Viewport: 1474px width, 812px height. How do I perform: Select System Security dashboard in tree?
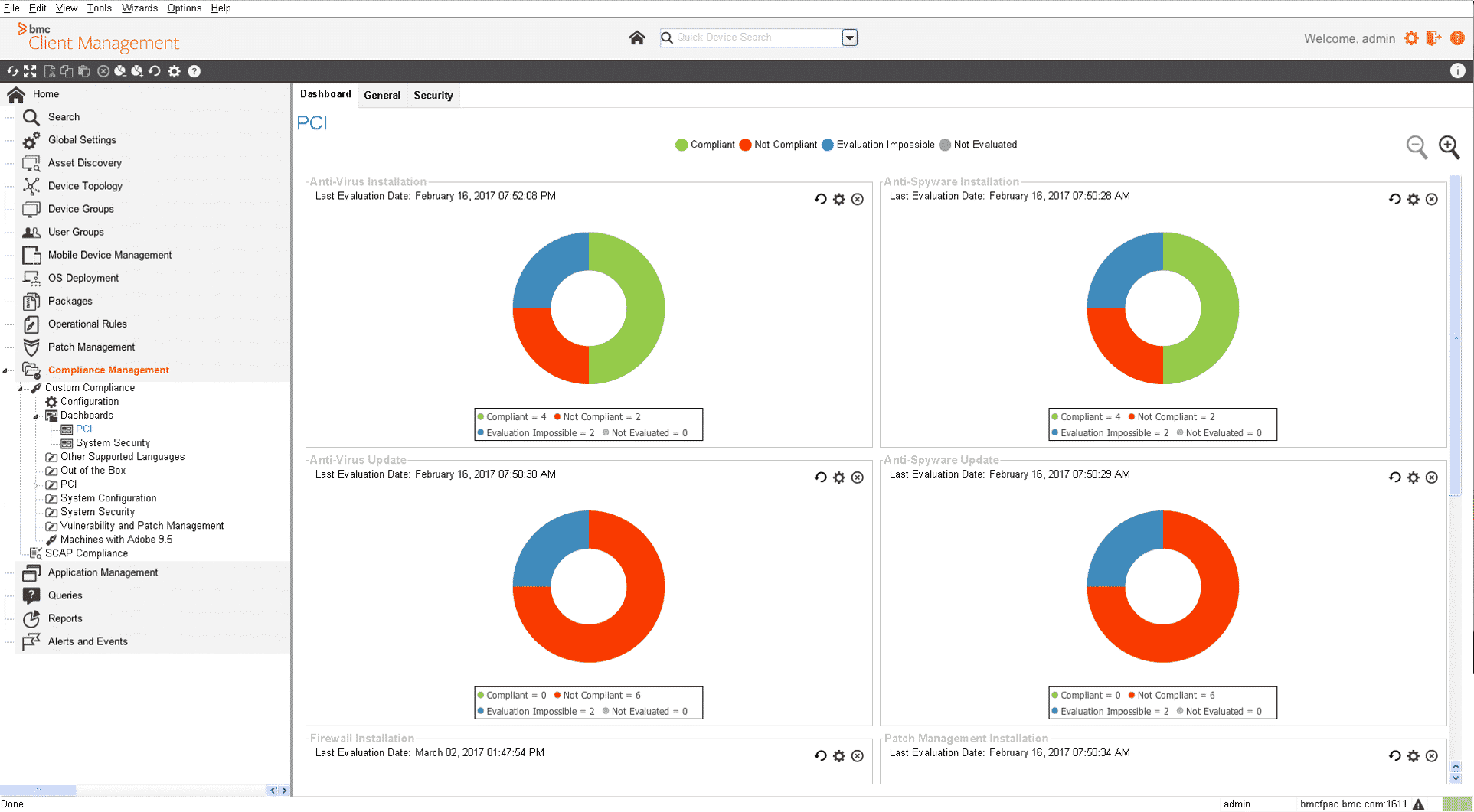pos(113,443)
